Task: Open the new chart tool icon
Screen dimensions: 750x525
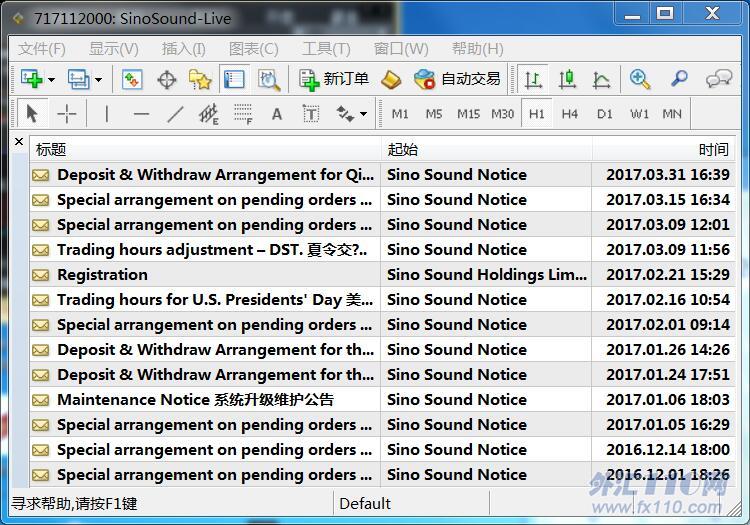Action: click(32, 79)
